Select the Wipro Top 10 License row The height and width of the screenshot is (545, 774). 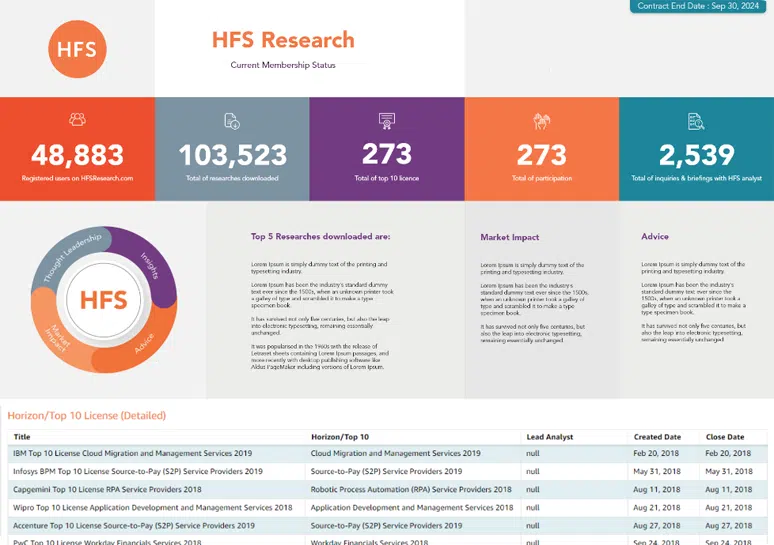[x=387, y=507]
